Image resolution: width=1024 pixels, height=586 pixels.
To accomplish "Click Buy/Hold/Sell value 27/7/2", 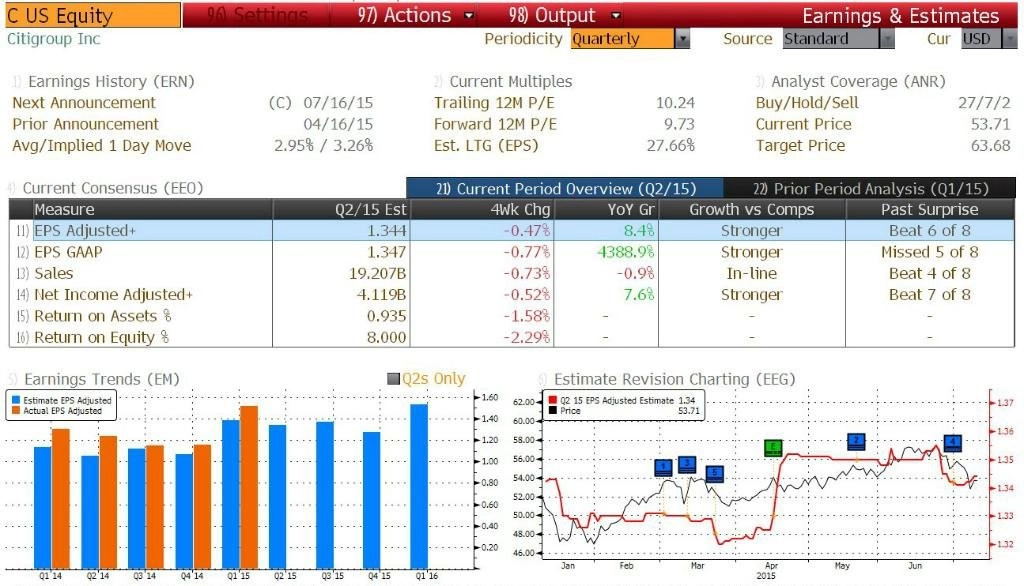I will pos(984,103).
